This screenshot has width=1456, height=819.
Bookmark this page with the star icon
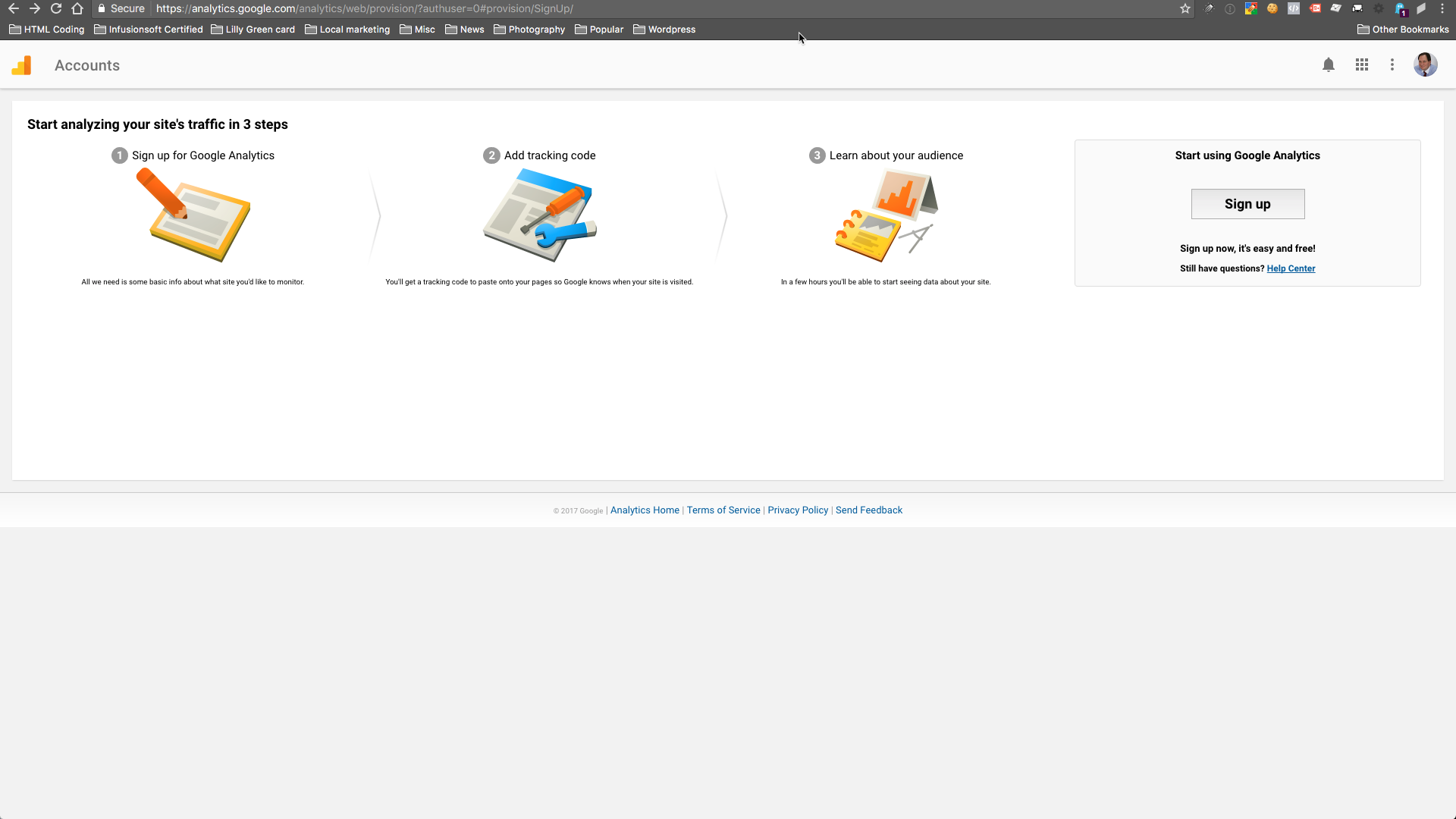pos(1185,8)
